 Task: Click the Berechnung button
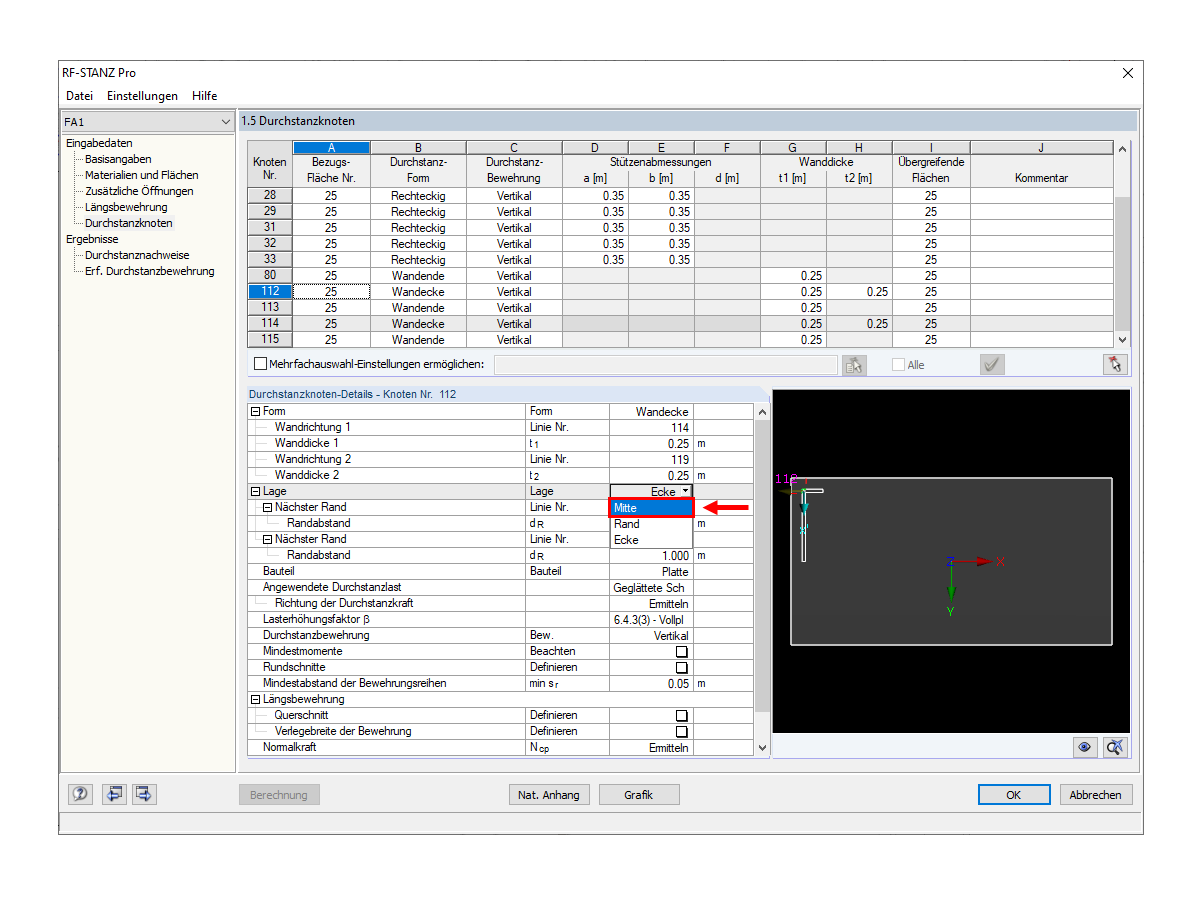pyautogui.click(x=279, y=795)
